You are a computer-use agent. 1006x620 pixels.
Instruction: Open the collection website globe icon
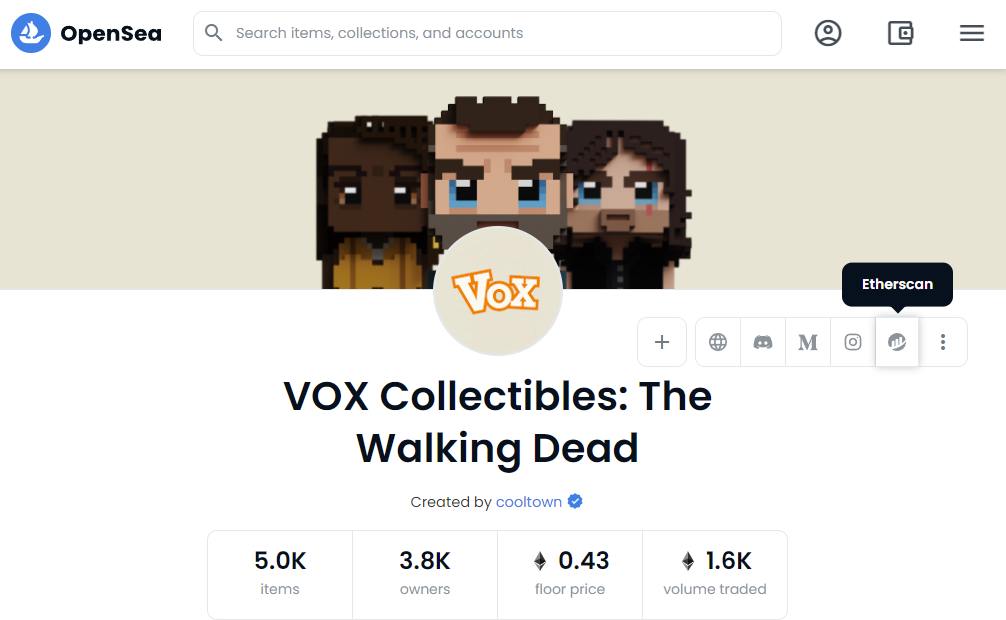[x=718, y=342]
